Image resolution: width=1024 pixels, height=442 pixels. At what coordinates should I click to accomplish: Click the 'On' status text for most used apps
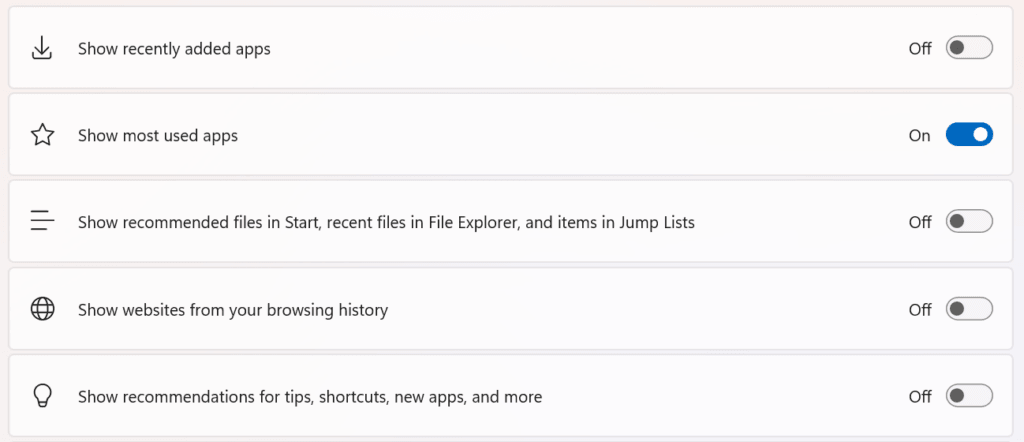[x=920, y=135]
